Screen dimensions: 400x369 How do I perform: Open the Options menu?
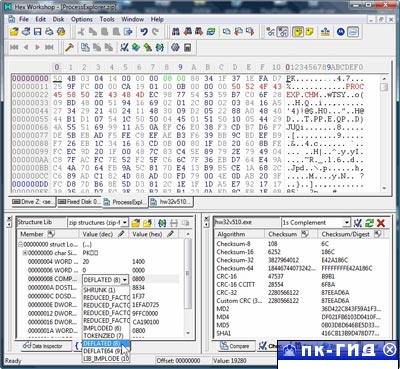point(82,19)
